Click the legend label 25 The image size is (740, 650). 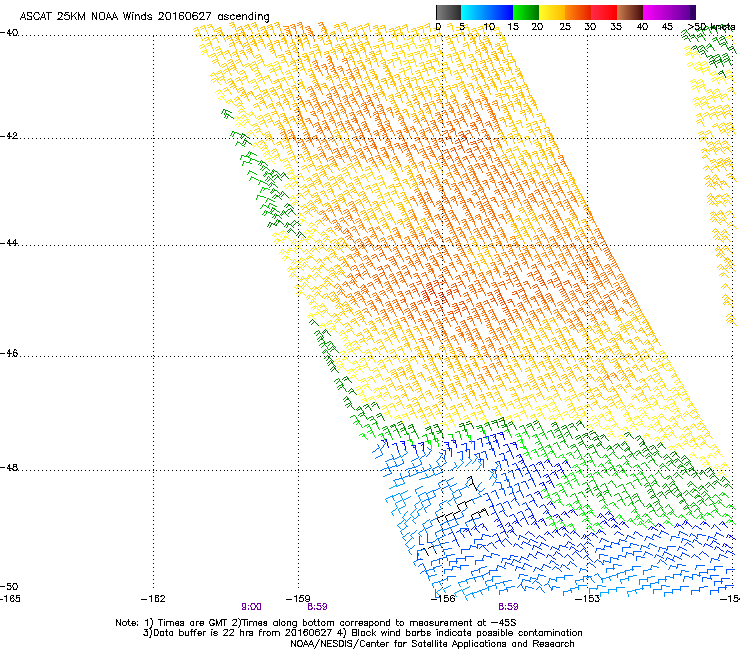click(x=565, y=26)
